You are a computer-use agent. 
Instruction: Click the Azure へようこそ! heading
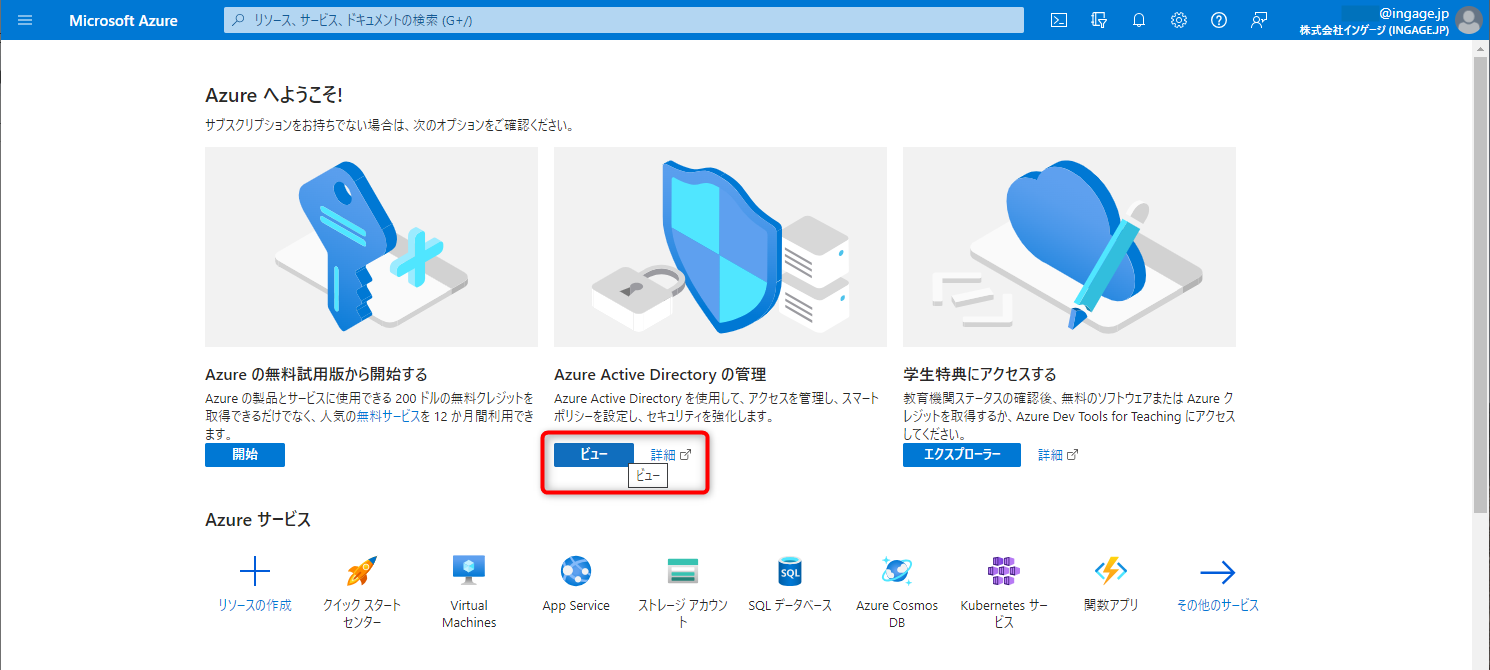tap(274, 95)
